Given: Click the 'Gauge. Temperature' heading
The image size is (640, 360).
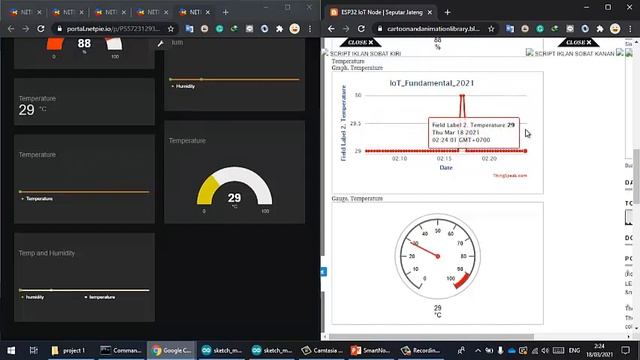Looking at the screenshot, I should pos(357,198).
